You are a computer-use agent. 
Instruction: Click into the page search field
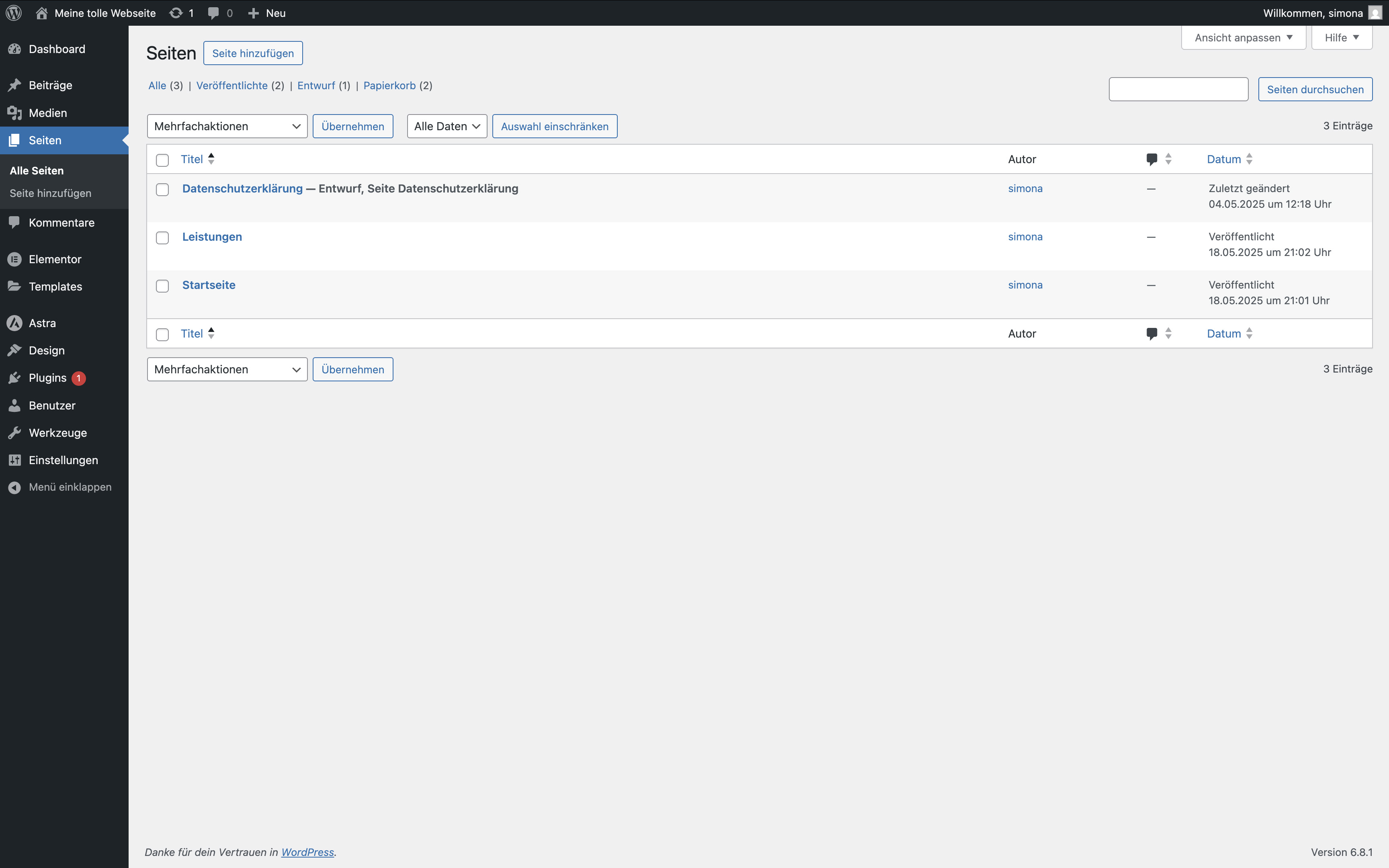pyautogui.click(x=1178, y=90)
